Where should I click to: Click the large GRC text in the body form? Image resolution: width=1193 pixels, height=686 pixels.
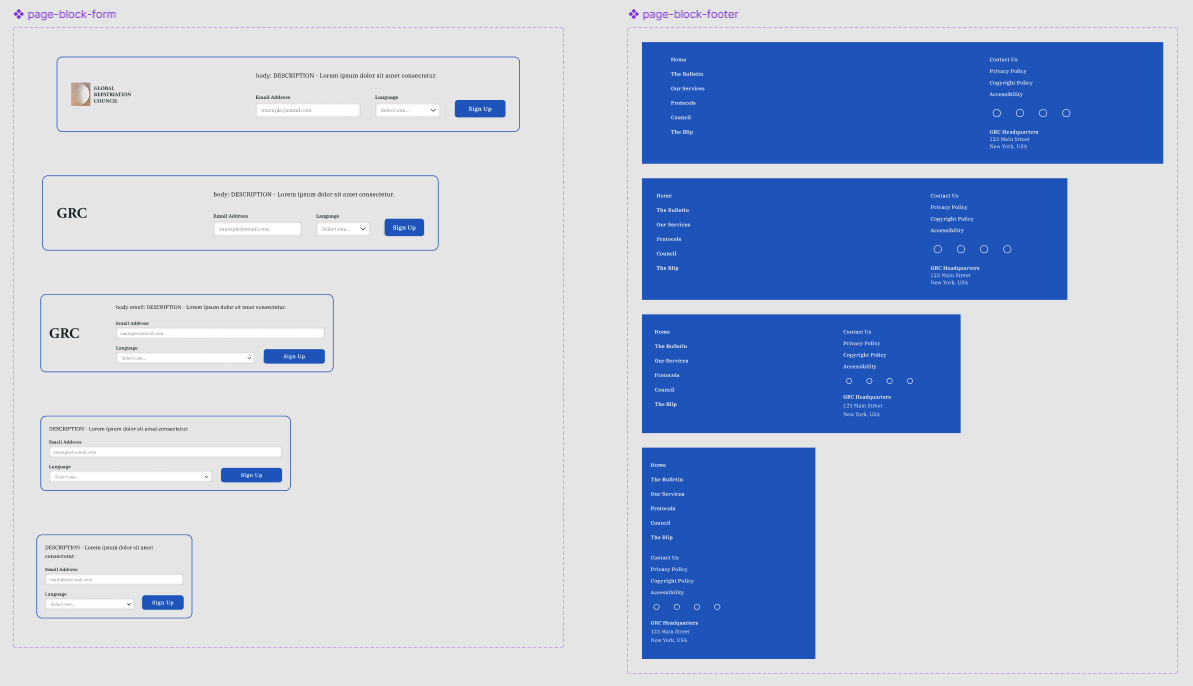[x=72, y=213]
